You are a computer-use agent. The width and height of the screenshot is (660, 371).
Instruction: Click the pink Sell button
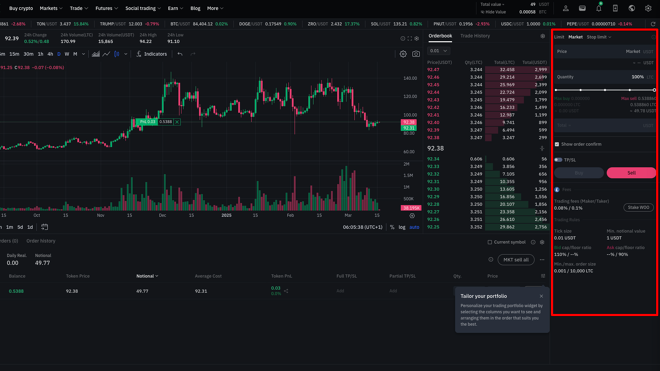[x=631, y=173]
